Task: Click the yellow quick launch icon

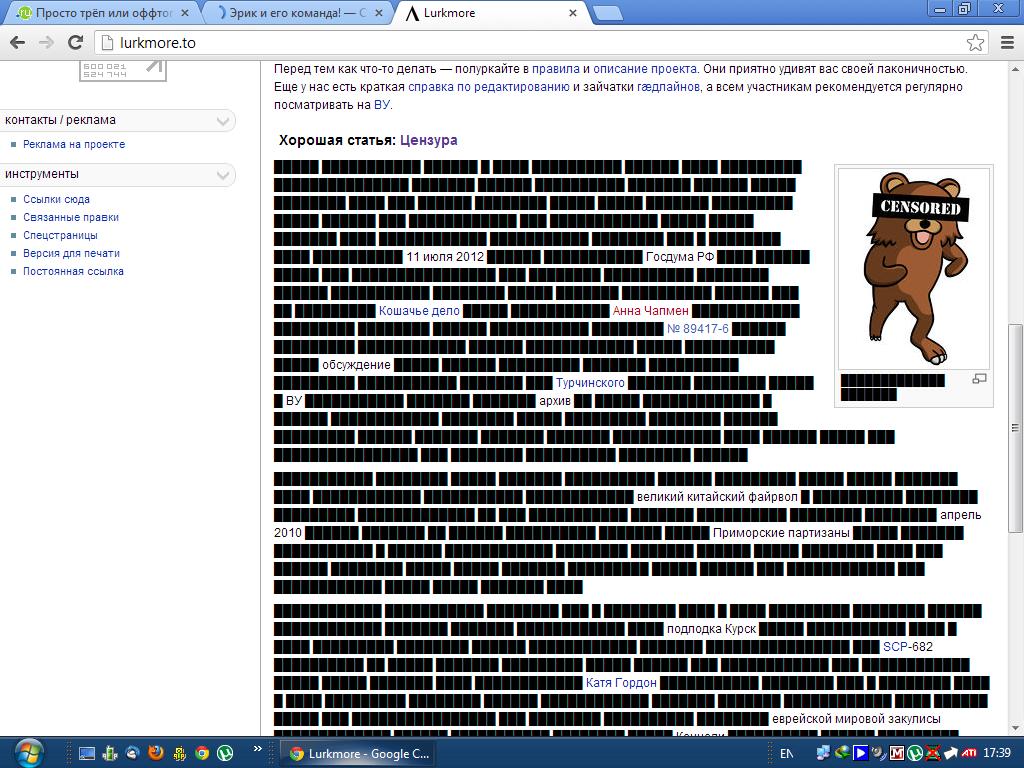Action: click(x=179, y=754)
